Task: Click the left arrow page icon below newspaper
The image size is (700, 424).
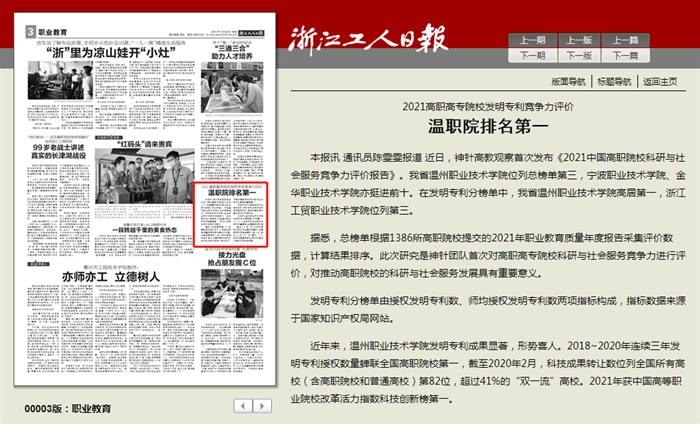Action: click(243, 406)
